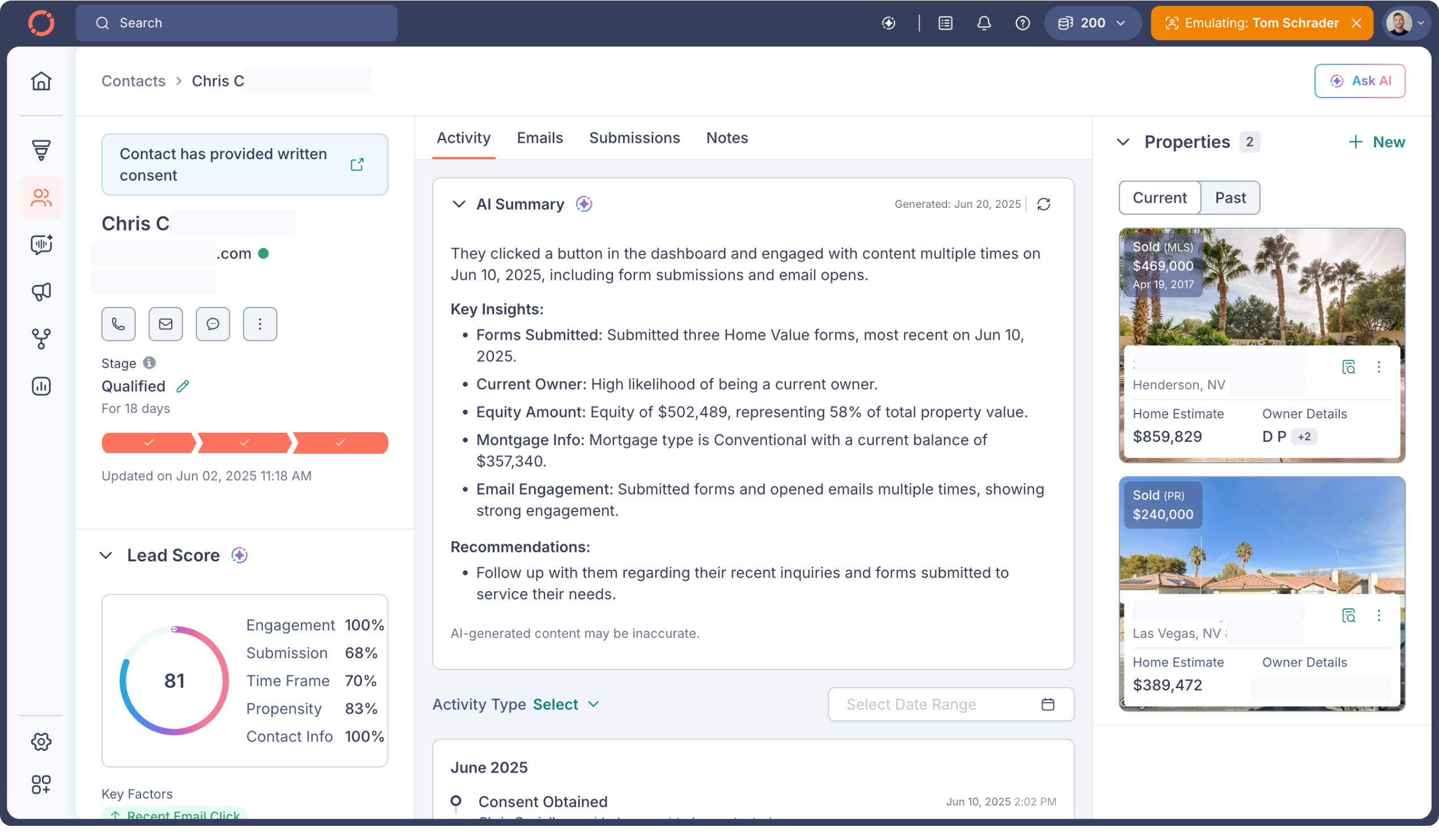Open property report icon for Las Vegas, NV

pyautogui.click(x=1348, y=616)
